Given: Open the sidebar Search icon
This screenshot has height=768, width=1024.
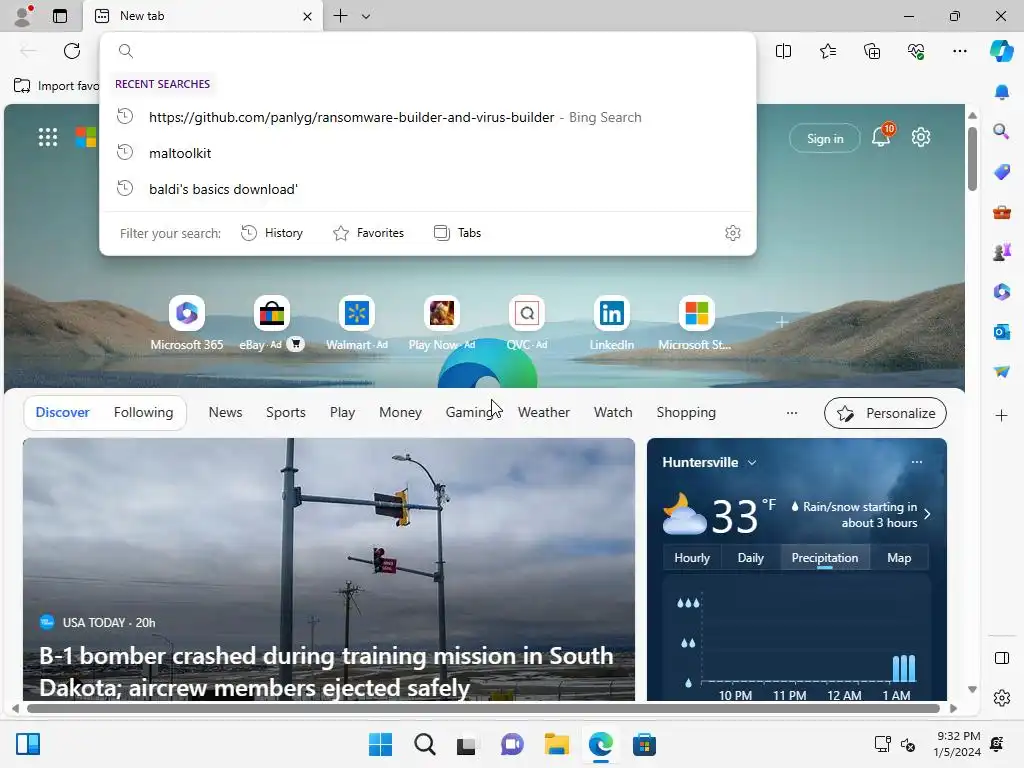Looking at the screenshot, I should 1001,132.
